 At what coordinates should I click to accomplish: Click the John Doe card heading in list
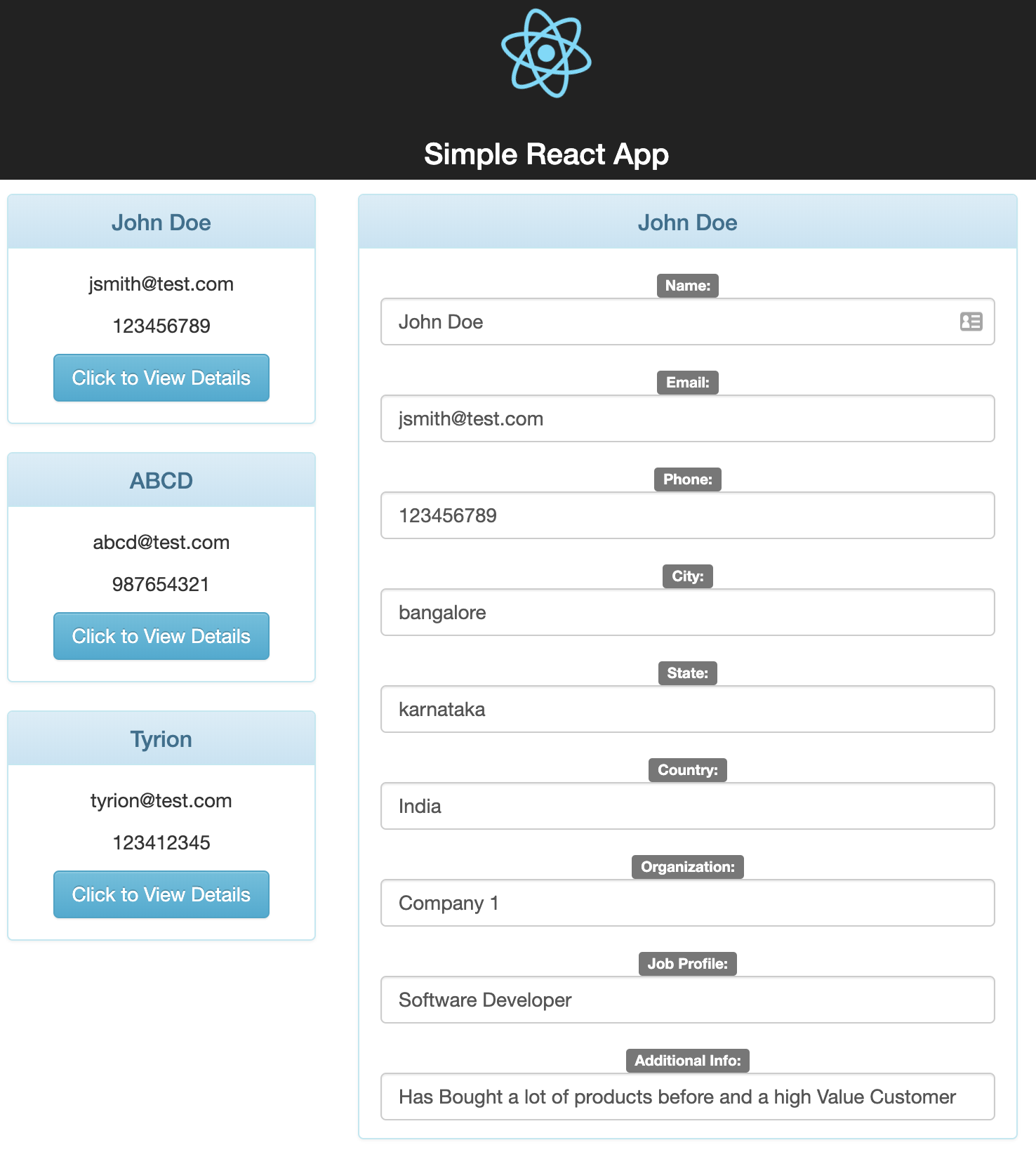(x=161, y=223)
